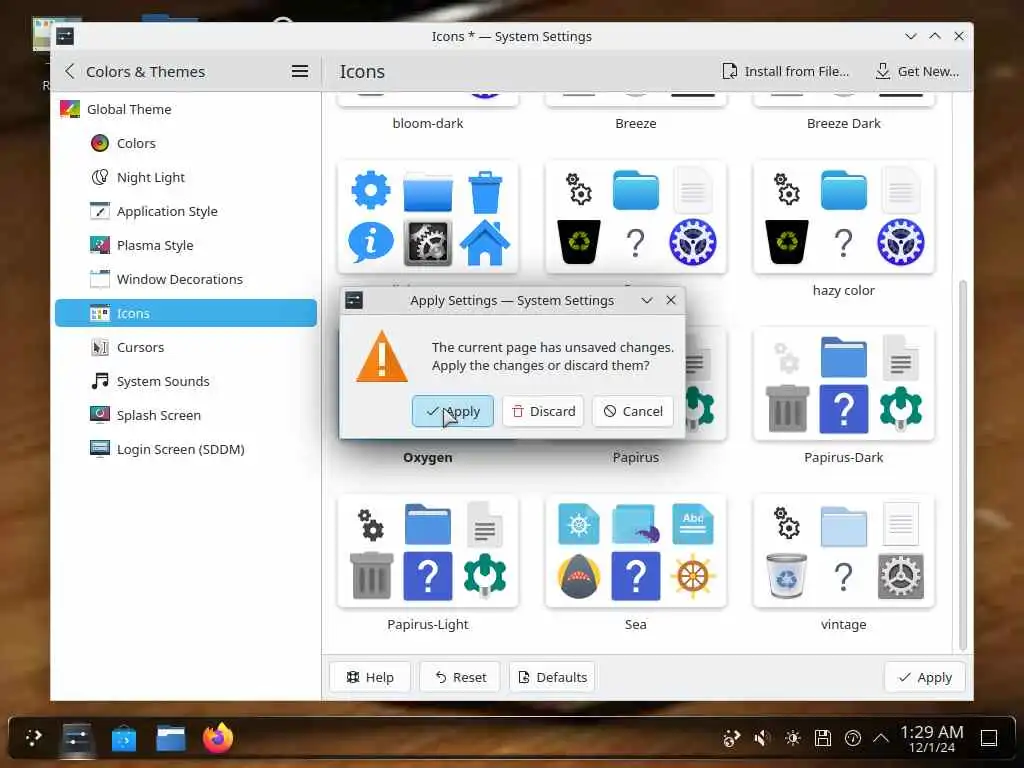Open Discover software store from taskbar
This screenshot has width=1024, height=768.
point(124,739)
